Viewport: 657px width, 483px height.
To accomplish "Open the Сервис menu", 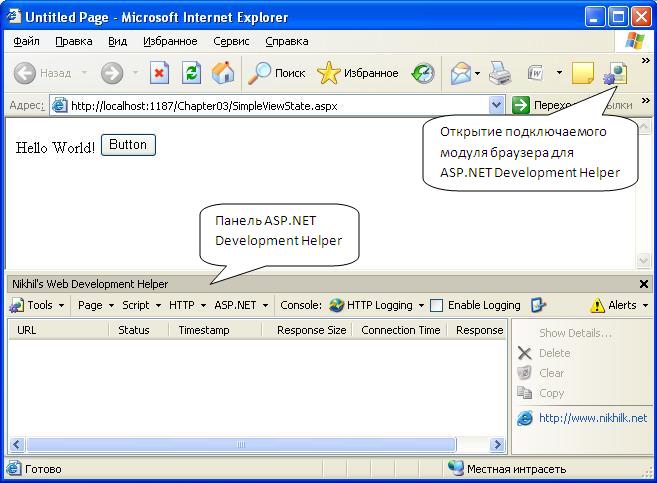I will pyautogui.click(x=231, y=41).
